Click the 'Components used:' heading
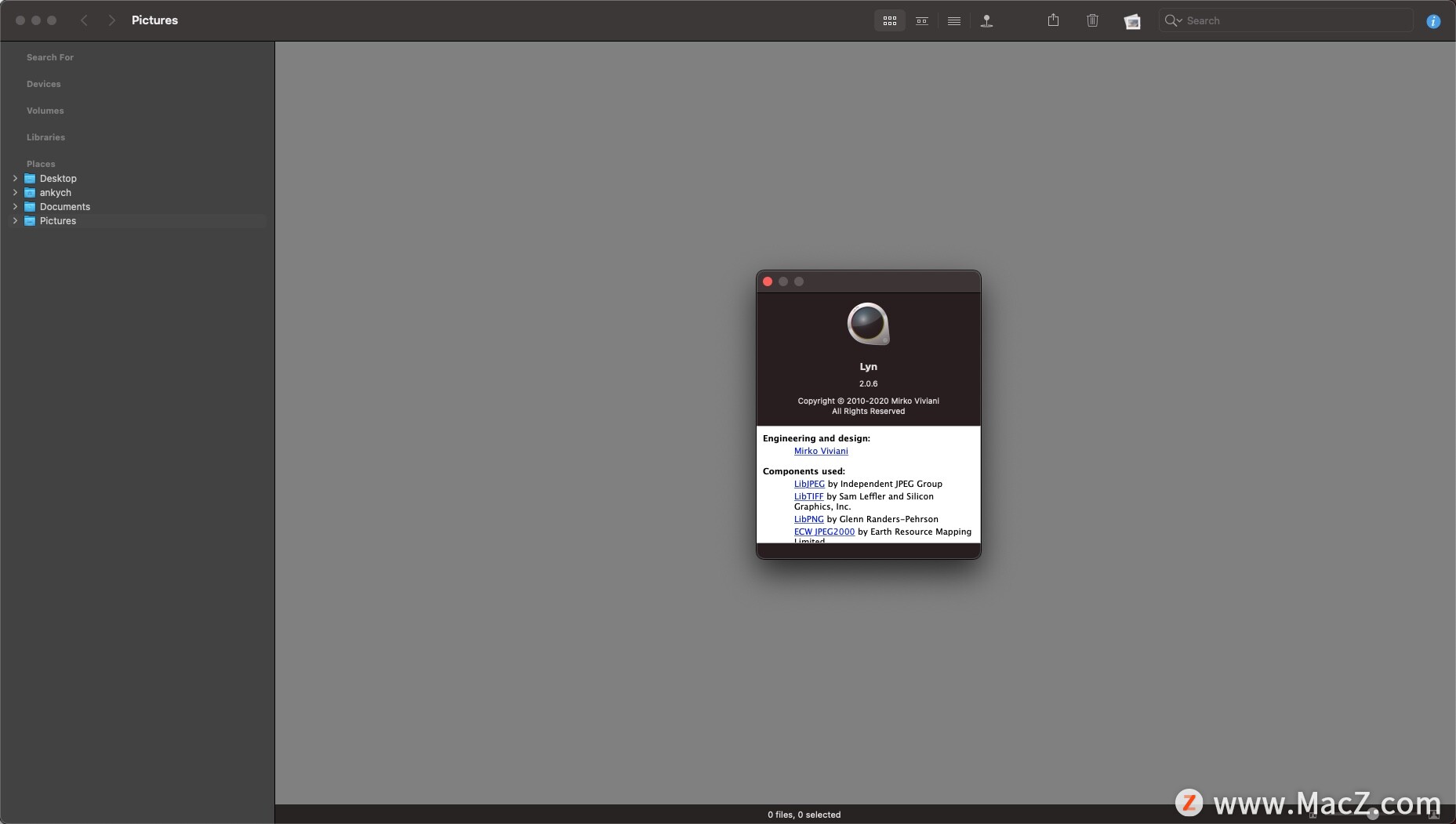Image resolution: width=1456 pixels, height=824 pixels. tap(804, 471)
